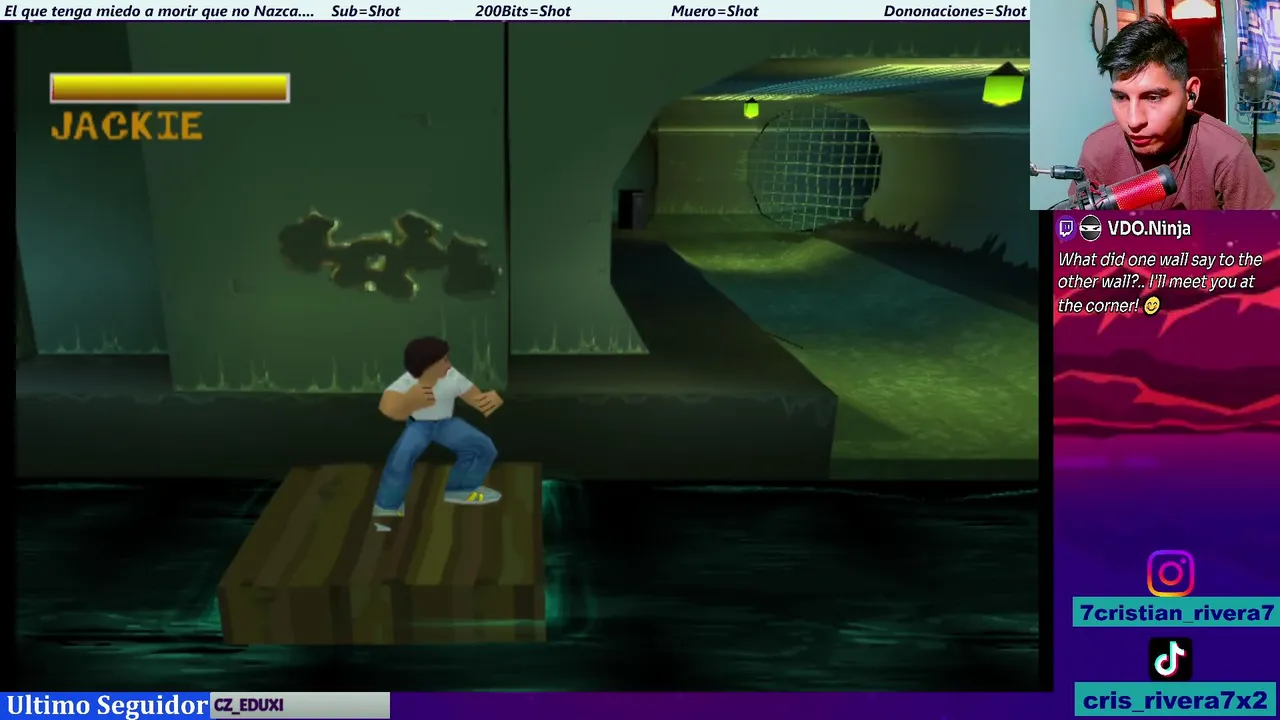Click the small green lantern above the grate

(751, 108)
